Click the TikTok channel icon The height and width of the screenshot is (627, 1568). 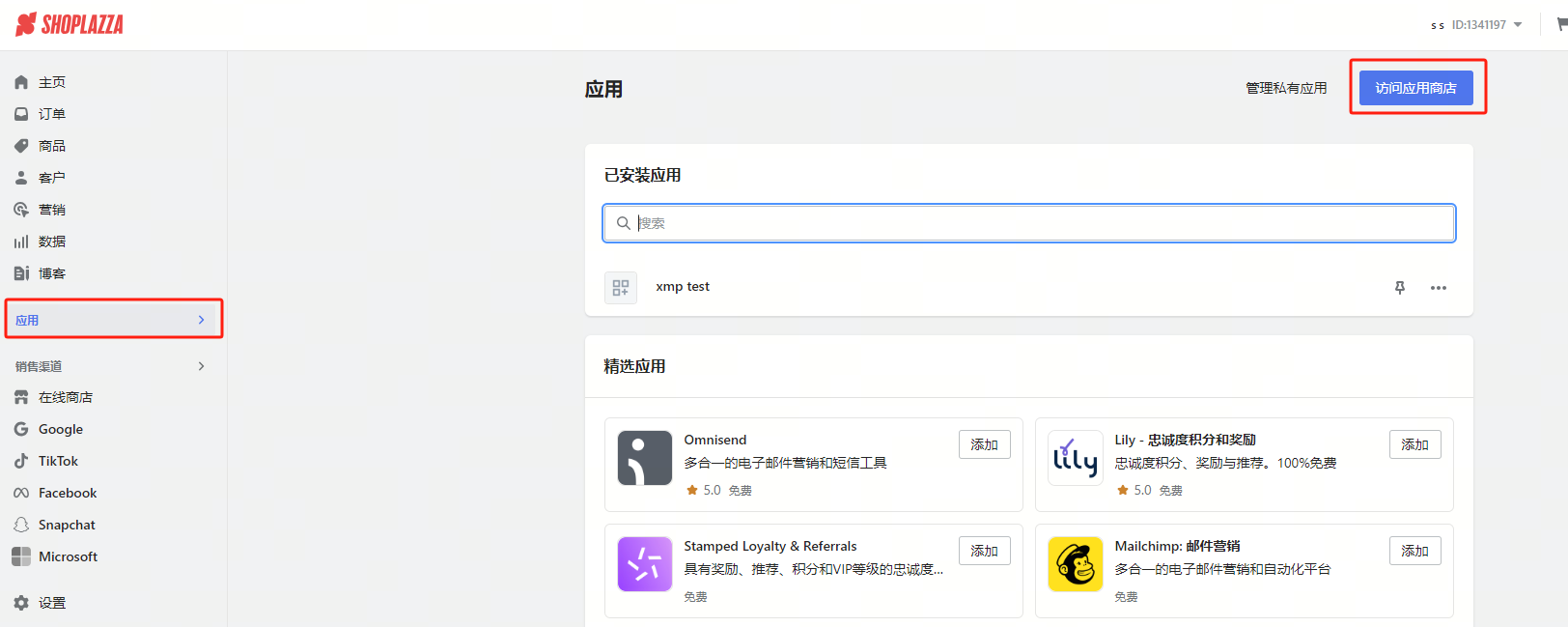click(x=21, y=461)
